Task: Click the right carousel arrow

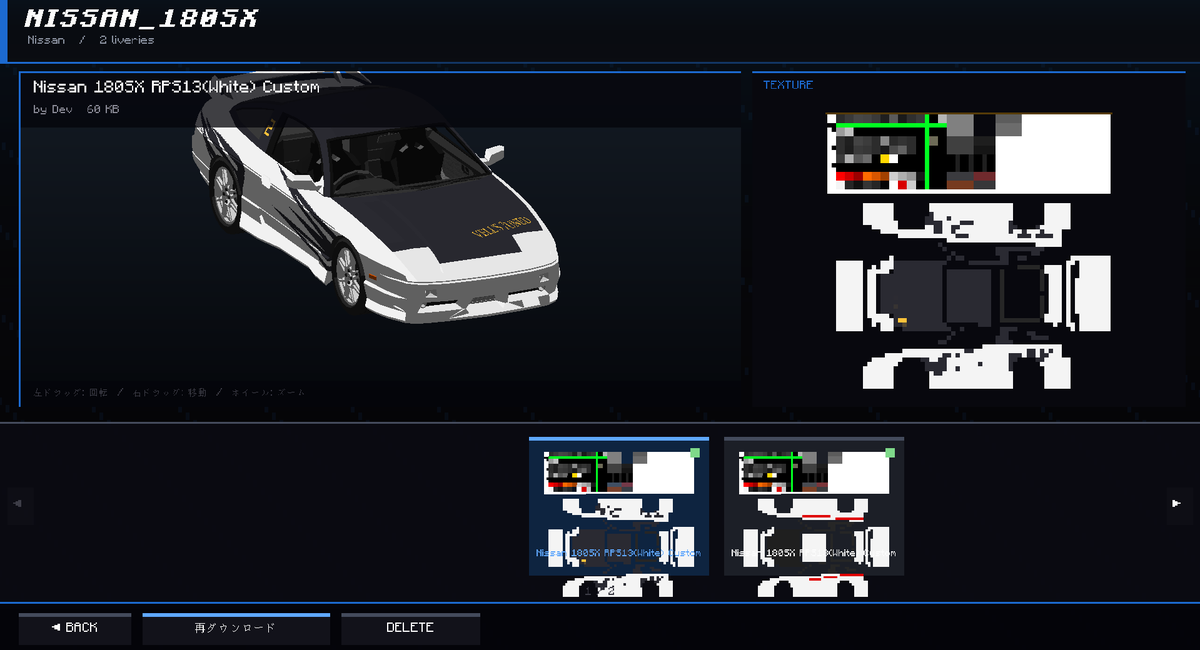Action: pyautogui.click(x=1176, y=504)
